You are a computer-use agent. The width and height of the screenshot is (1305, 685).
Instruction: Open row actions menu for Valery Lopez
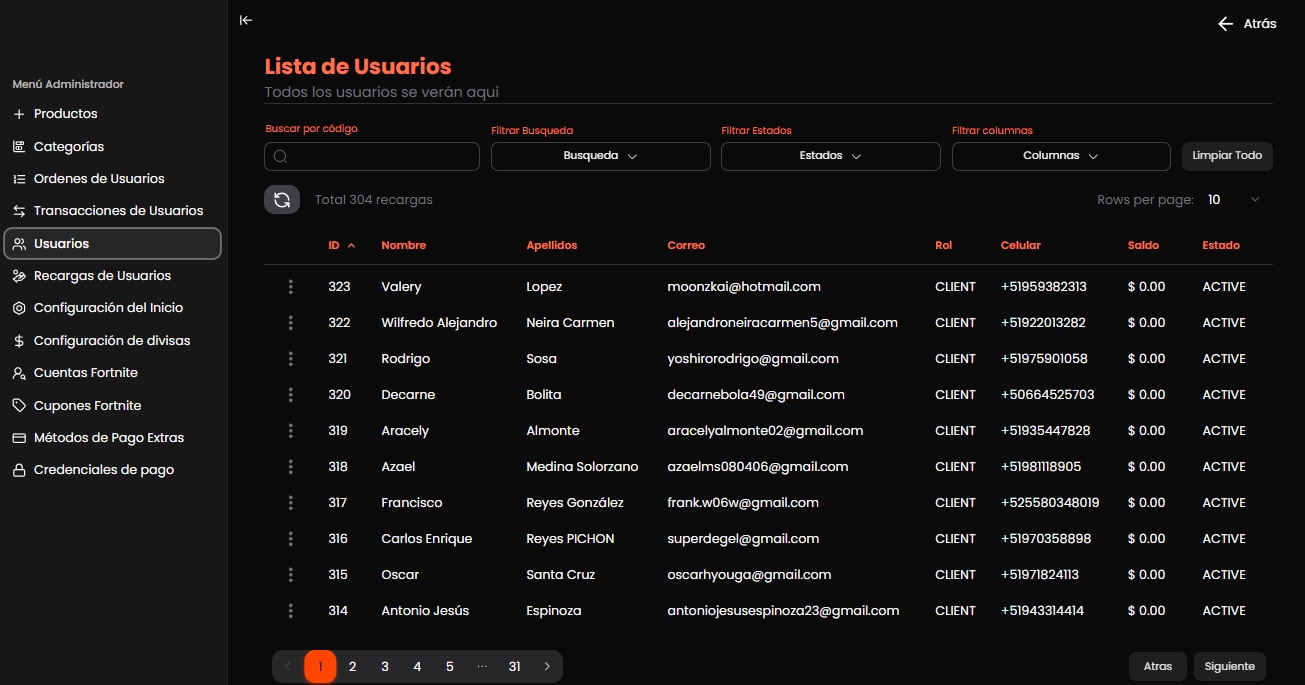[291, 287]
